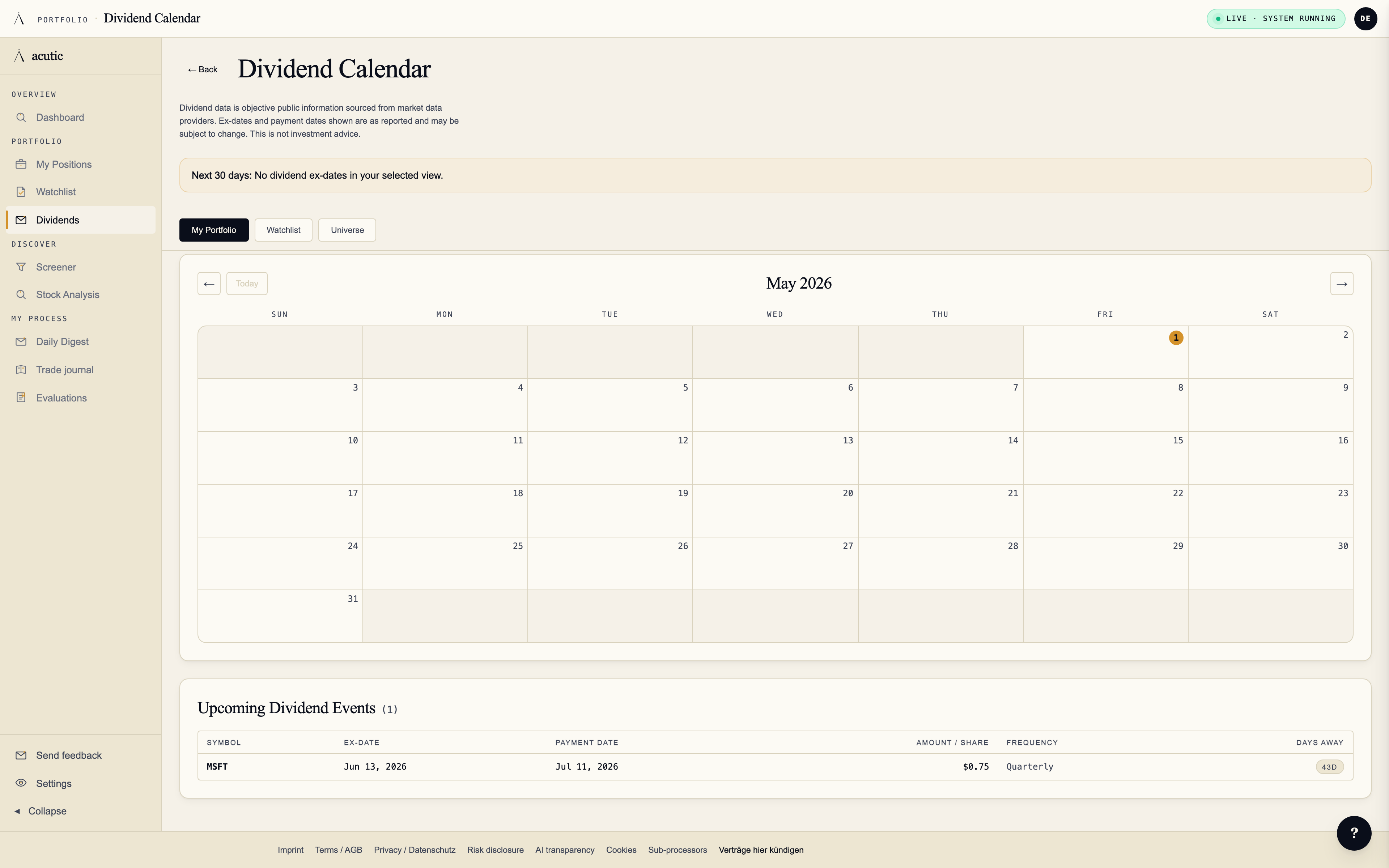Click the Trade journal book icon
1389x868 pixels.
pos(21,370)
